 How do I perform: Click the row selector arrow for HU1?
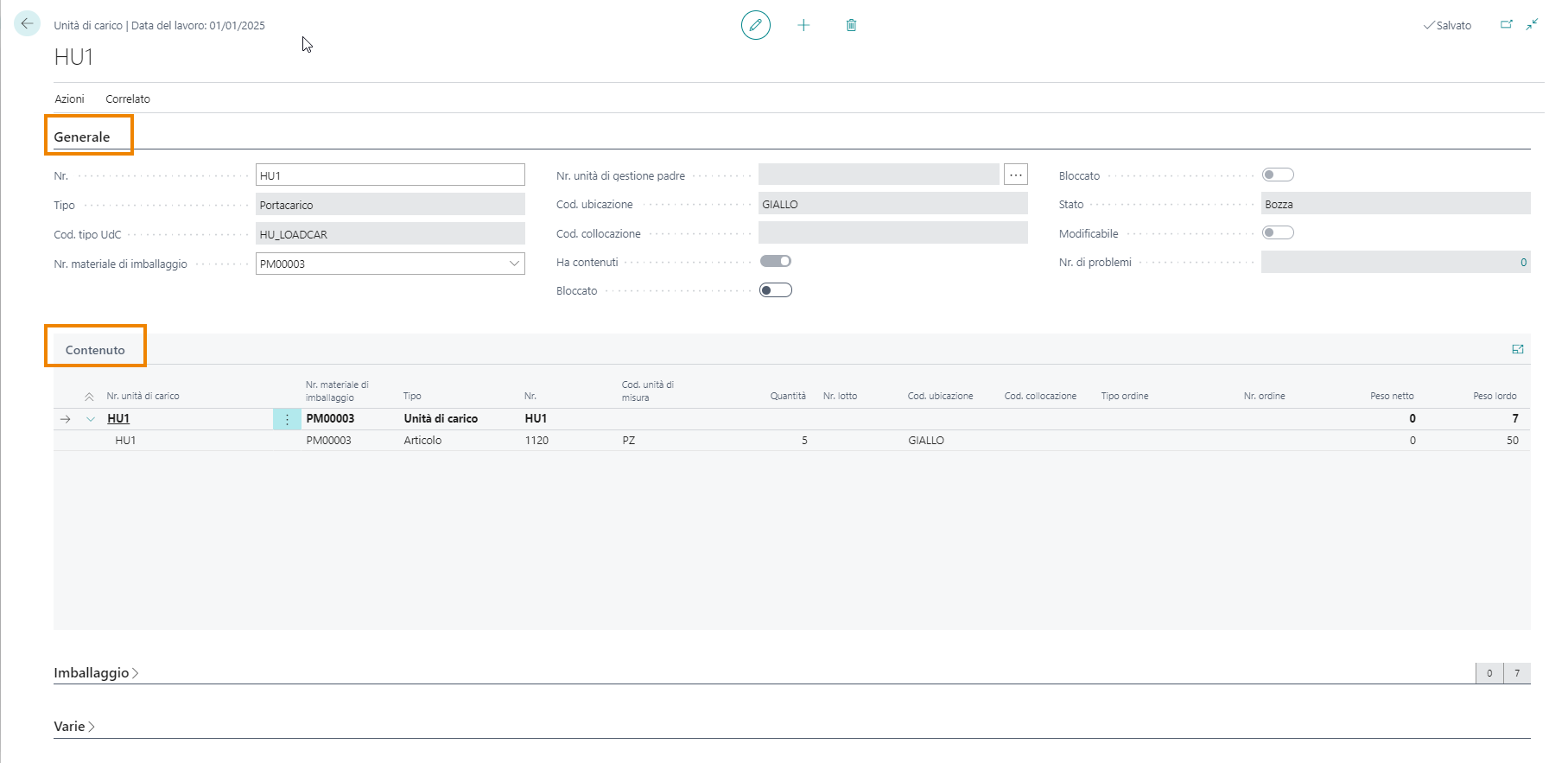point(66,419)
